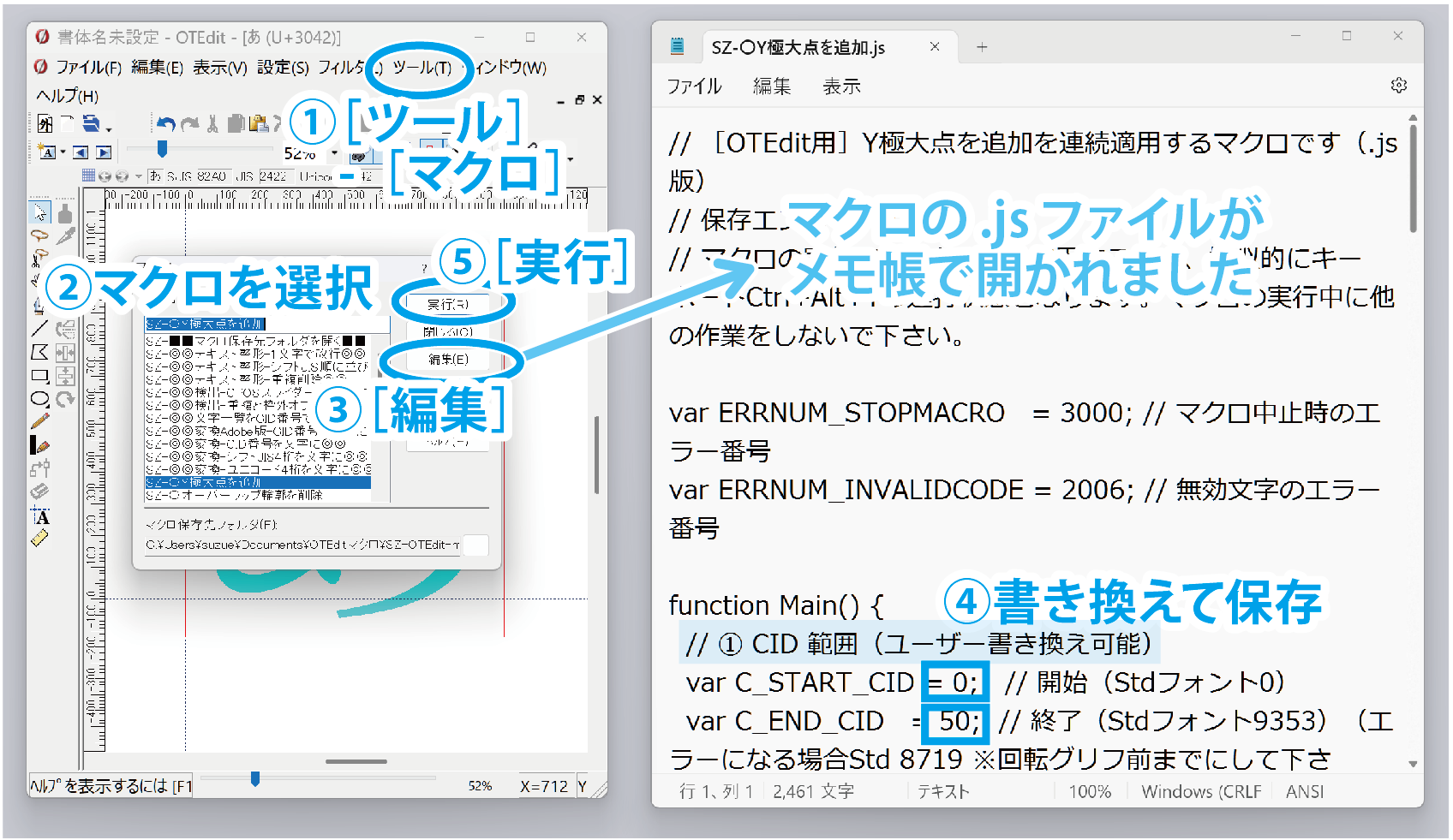Select the straight line tool

coord(39,329)
